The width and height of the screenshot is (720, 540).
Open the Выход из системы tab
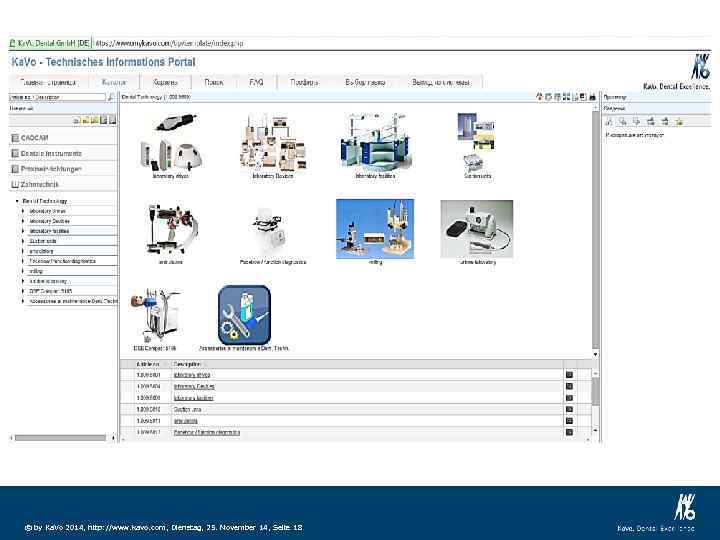click(x=441, y=82)
